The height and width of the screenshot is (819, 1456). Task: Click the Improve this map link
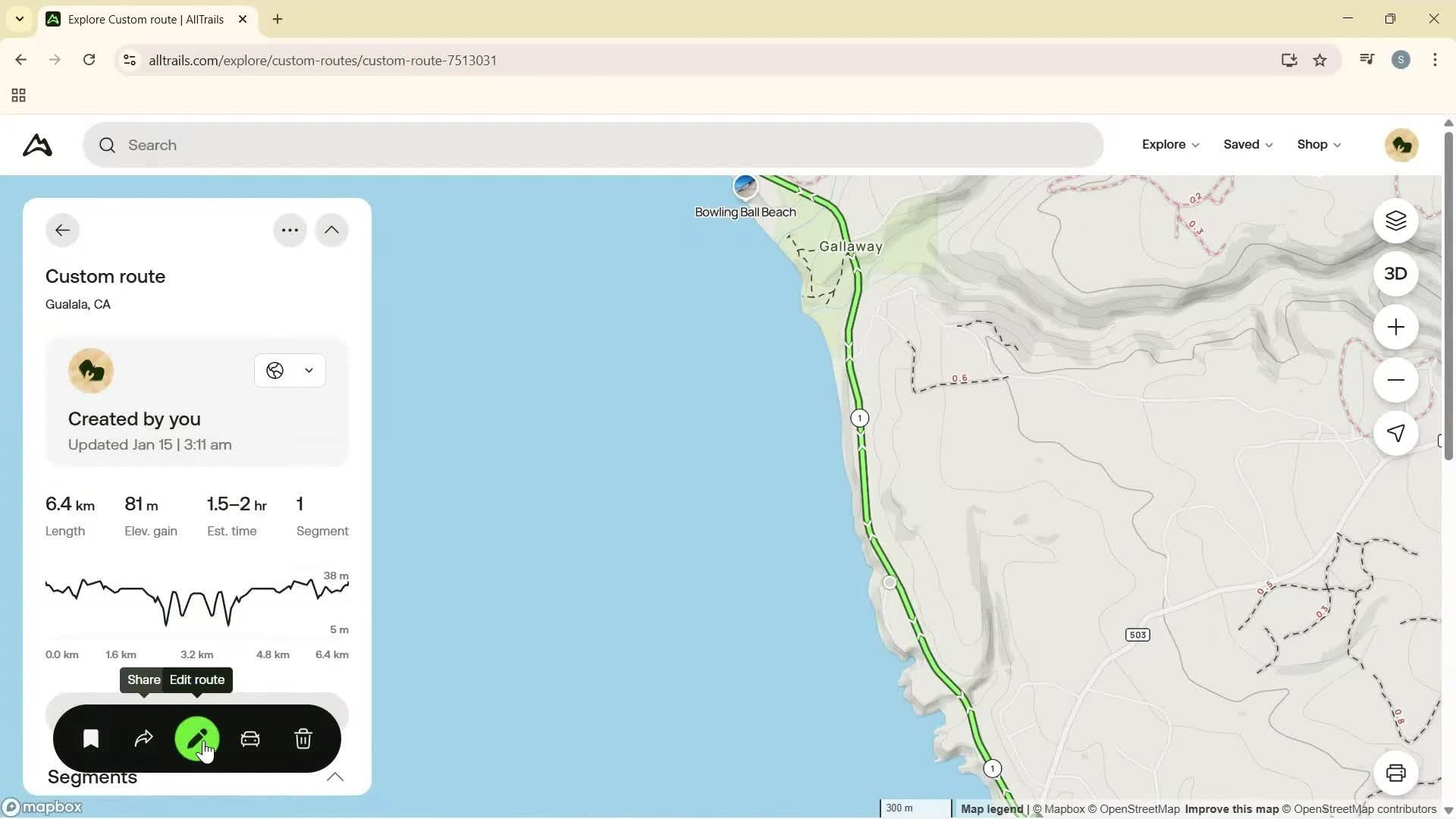[1231, 808]
